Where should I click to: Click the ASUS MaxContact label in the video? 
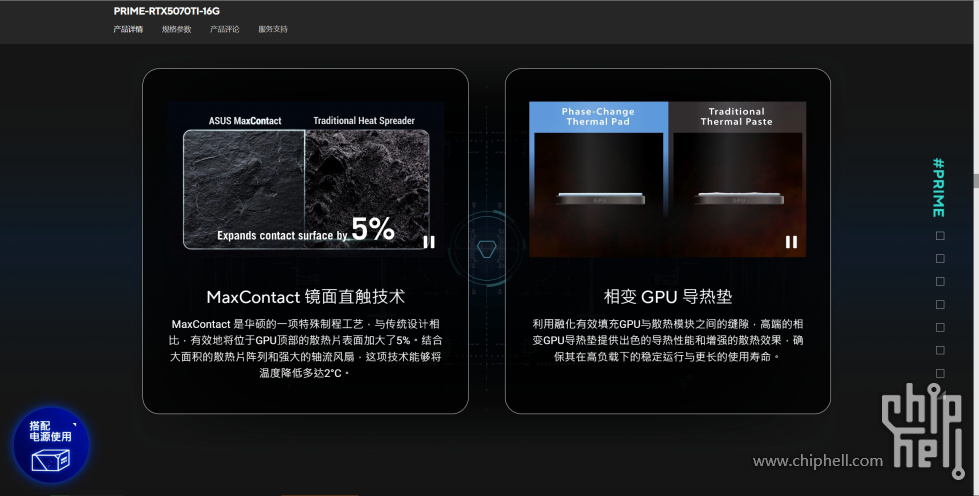pyautogui.click(x=245, y=121)
